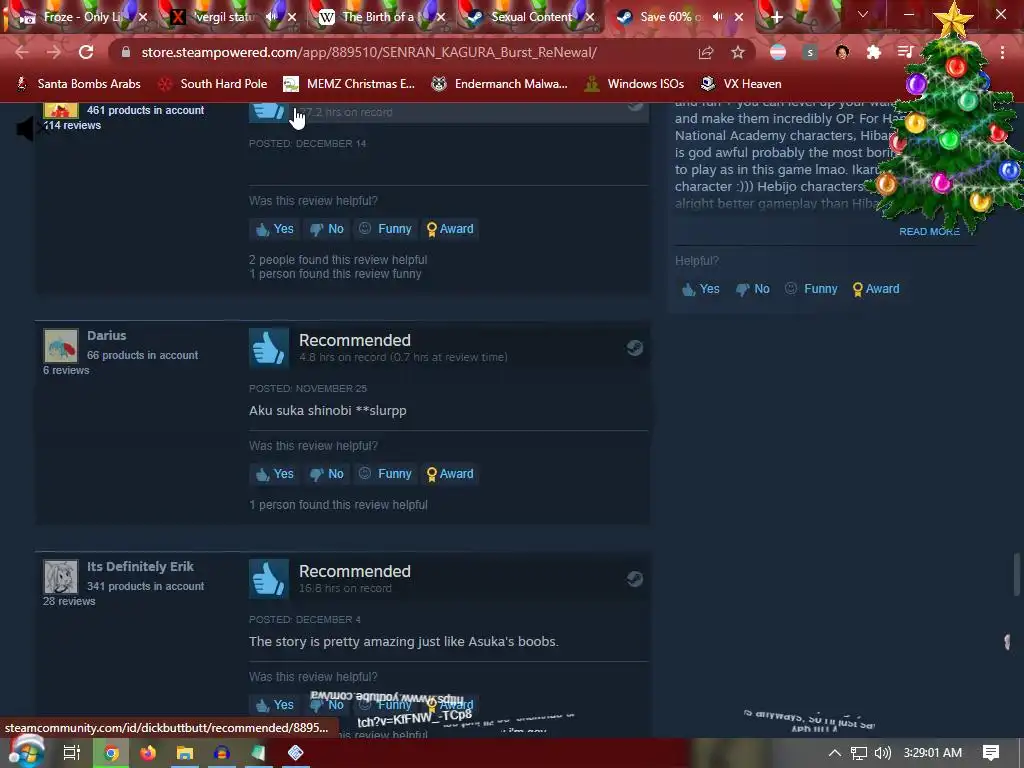This screenshot has width=1024, height=768.
Task: Give an Award to Darius's review
Action: pyautogui.click(x=450, y=473)
